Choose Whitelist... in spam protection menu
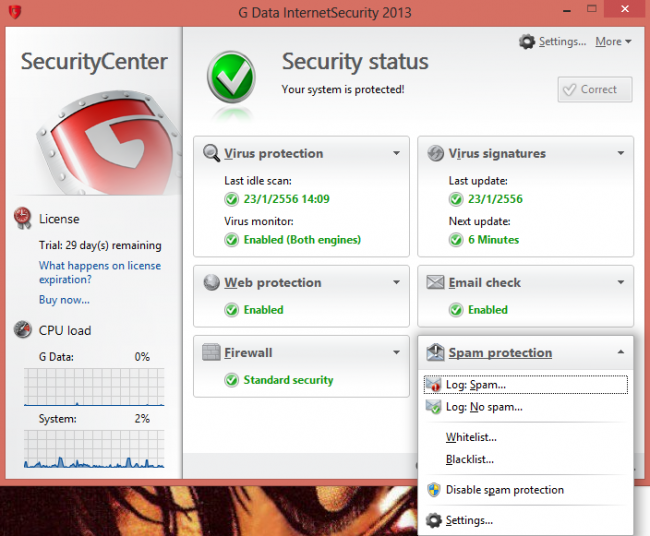650x536 pixels. [x=471, y=437]
